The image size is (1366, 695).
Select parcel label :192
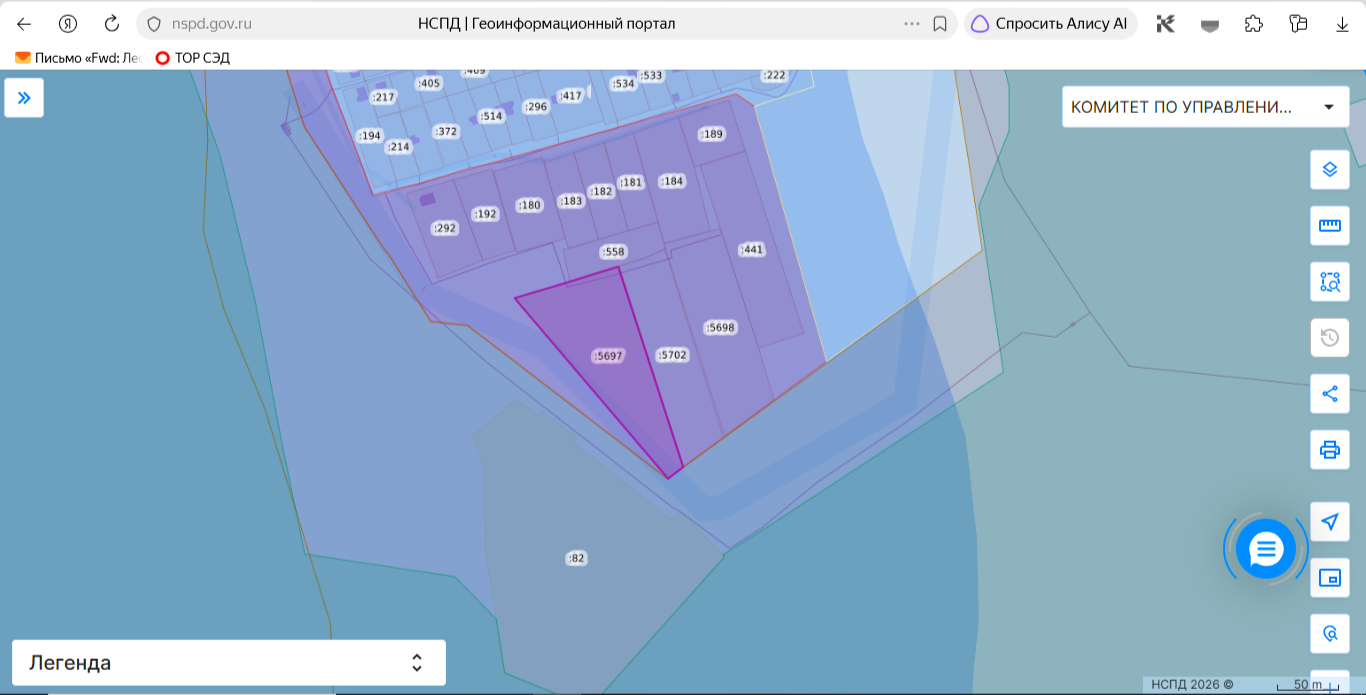[x=485, y=214]
